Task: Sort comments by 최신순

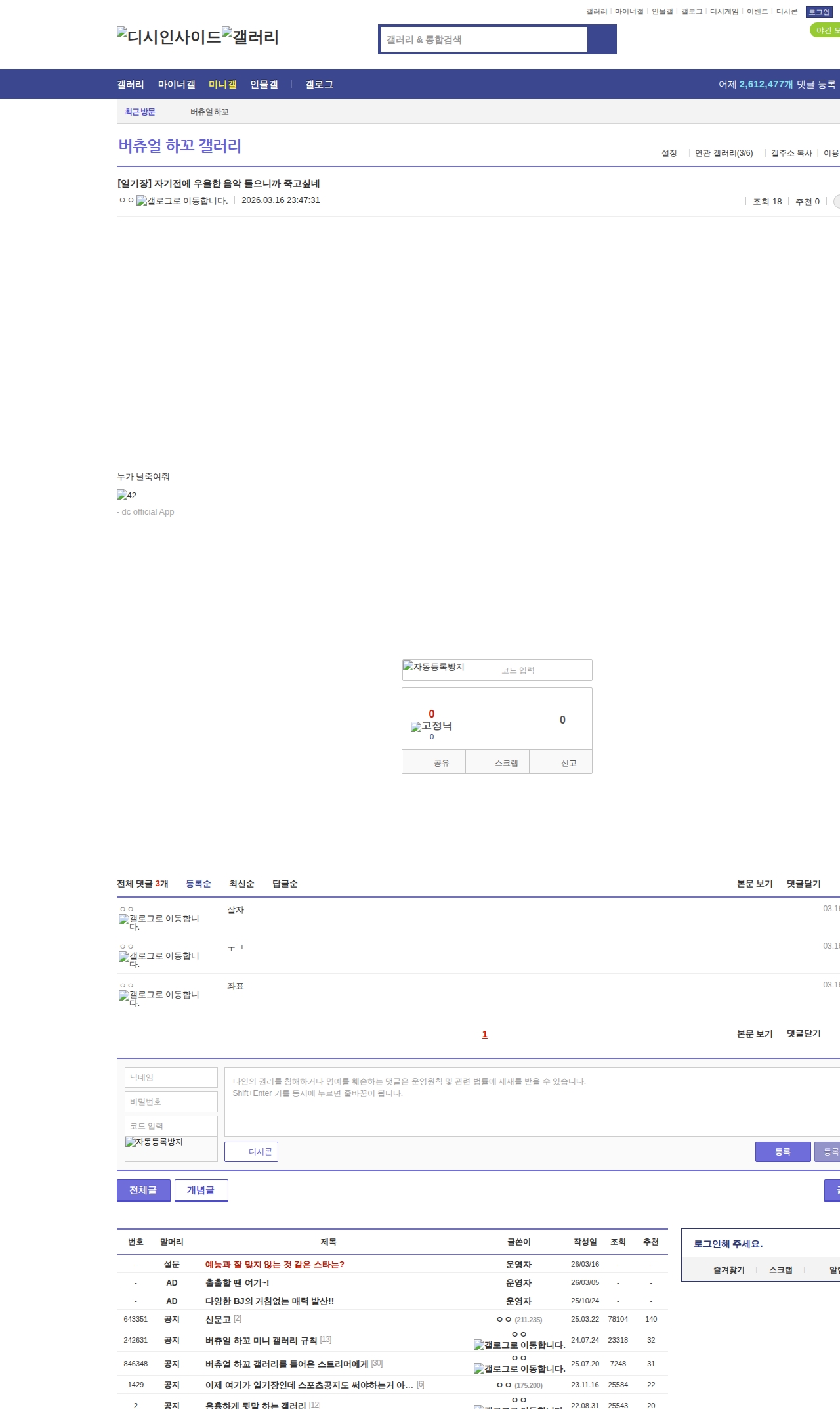Action: pyautogui.click(x=241, y=884)
